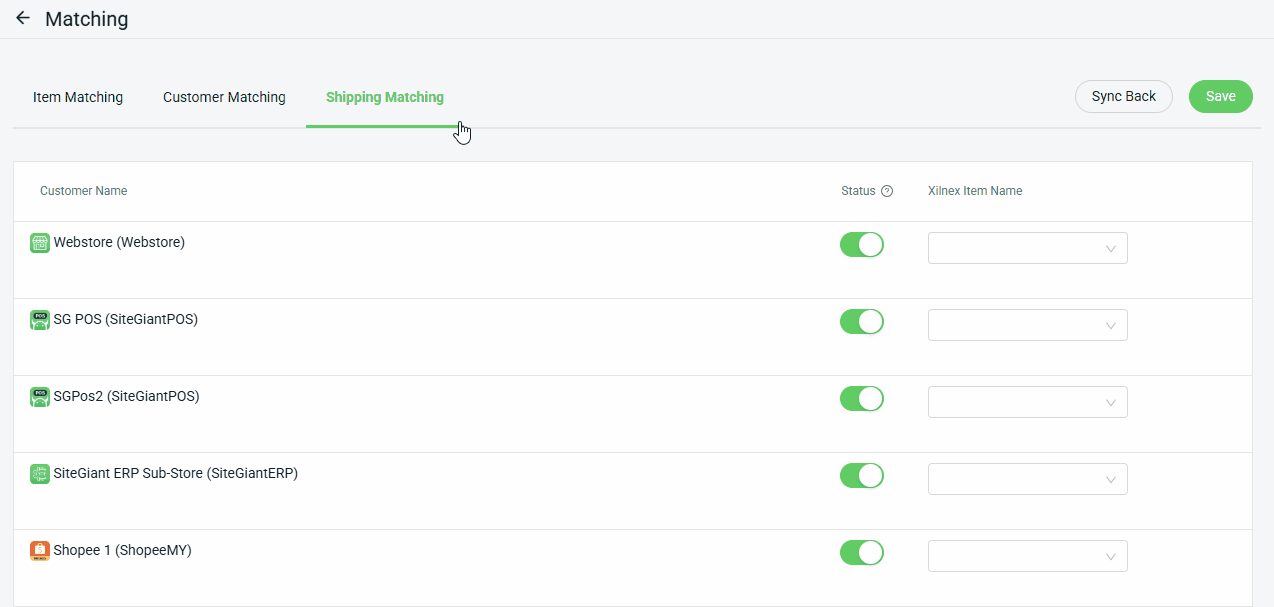The height and width of the screenshot is (607, 1274).
Task: Toggle the Shopee 1 status switch
Action: coord(861,553)
